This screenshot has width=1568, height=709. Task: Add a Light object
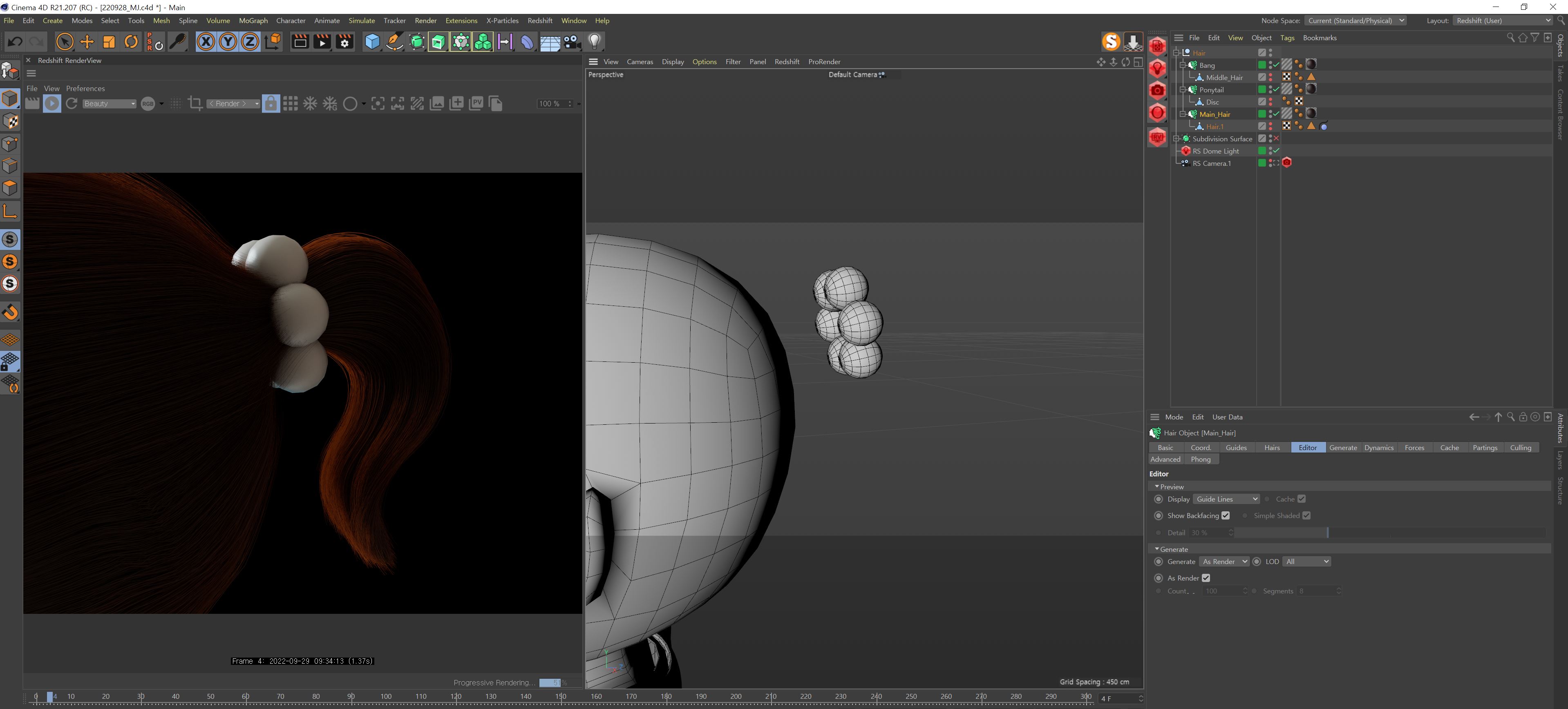tap(595, 41)
